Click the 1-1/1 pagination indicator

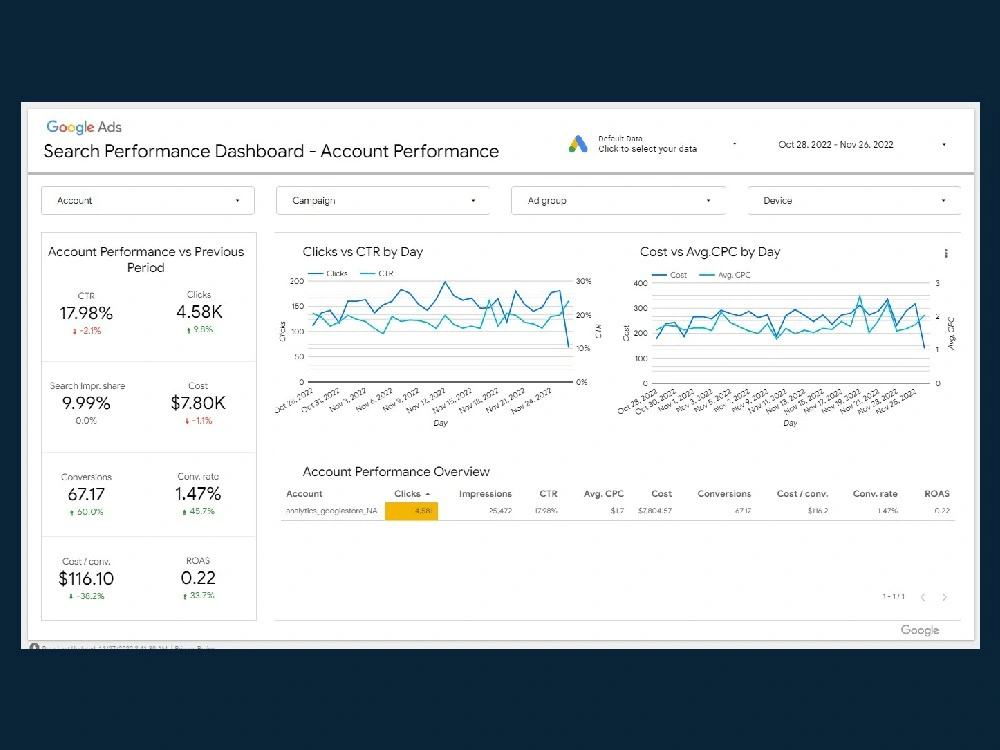pyautogui.click(x=893, y=597)
